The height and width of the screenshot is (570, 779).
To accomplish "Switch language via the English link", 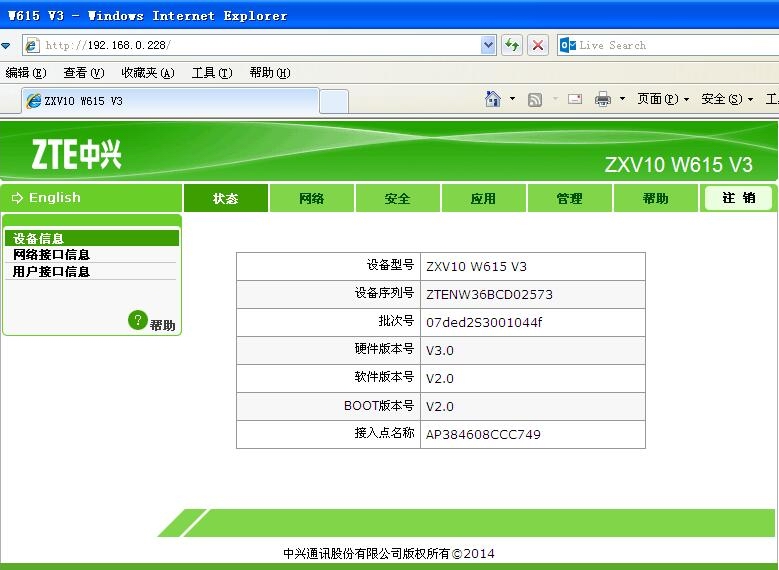I will click(x=55, y=197).
